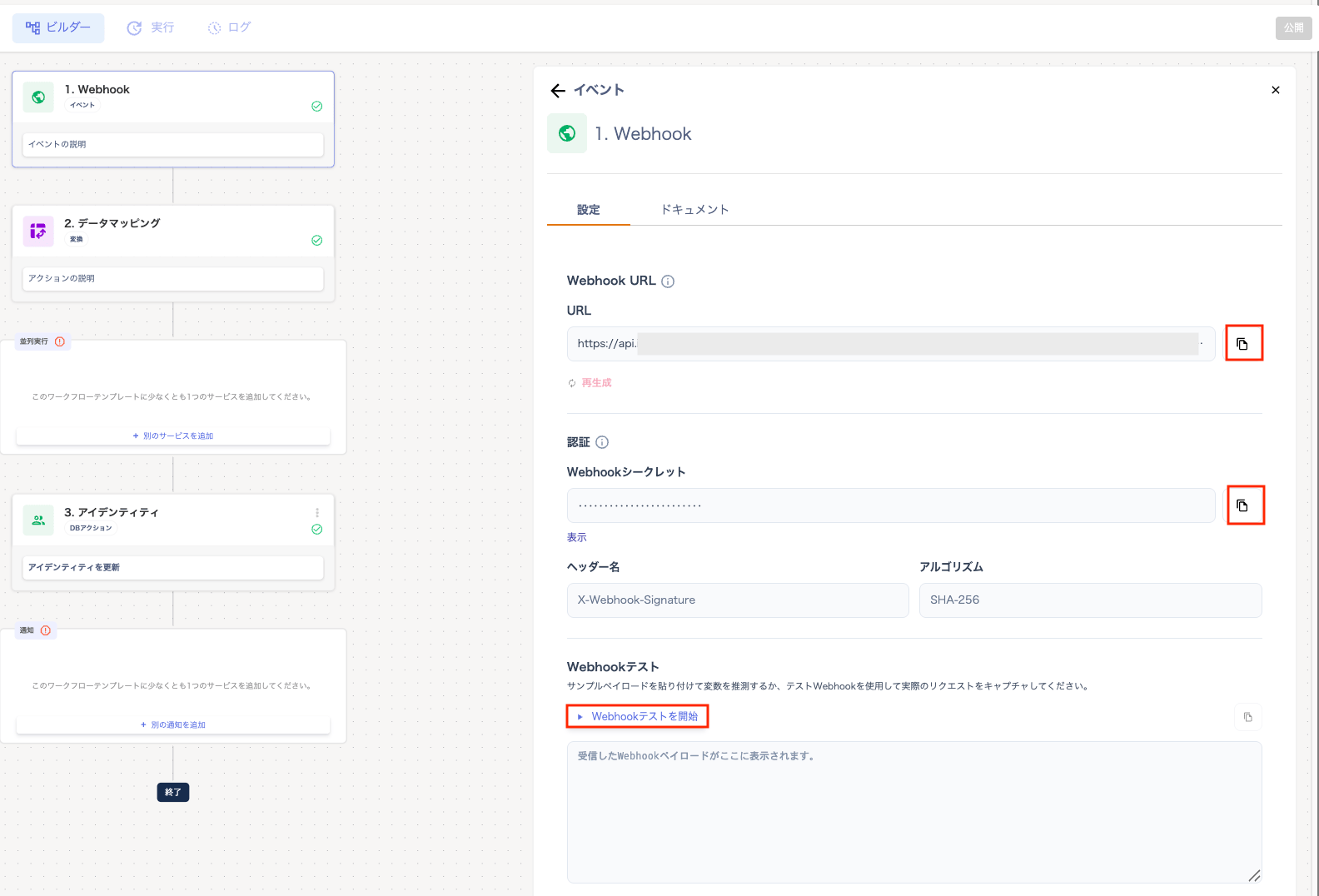The height and width of the screenshot is (896, 1319).
Task: Click the 終了 end node
Action: pos(173,792)
